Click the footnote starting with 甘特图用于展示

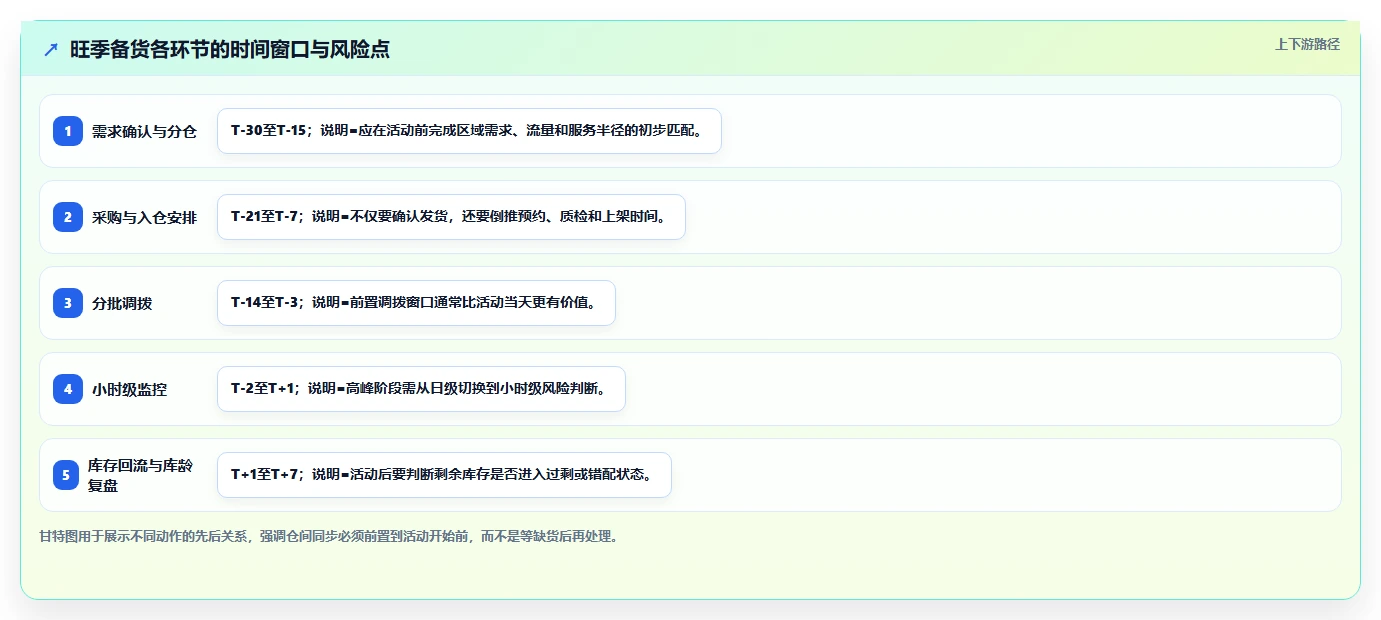pyautogui.click(x=329, y=536)
